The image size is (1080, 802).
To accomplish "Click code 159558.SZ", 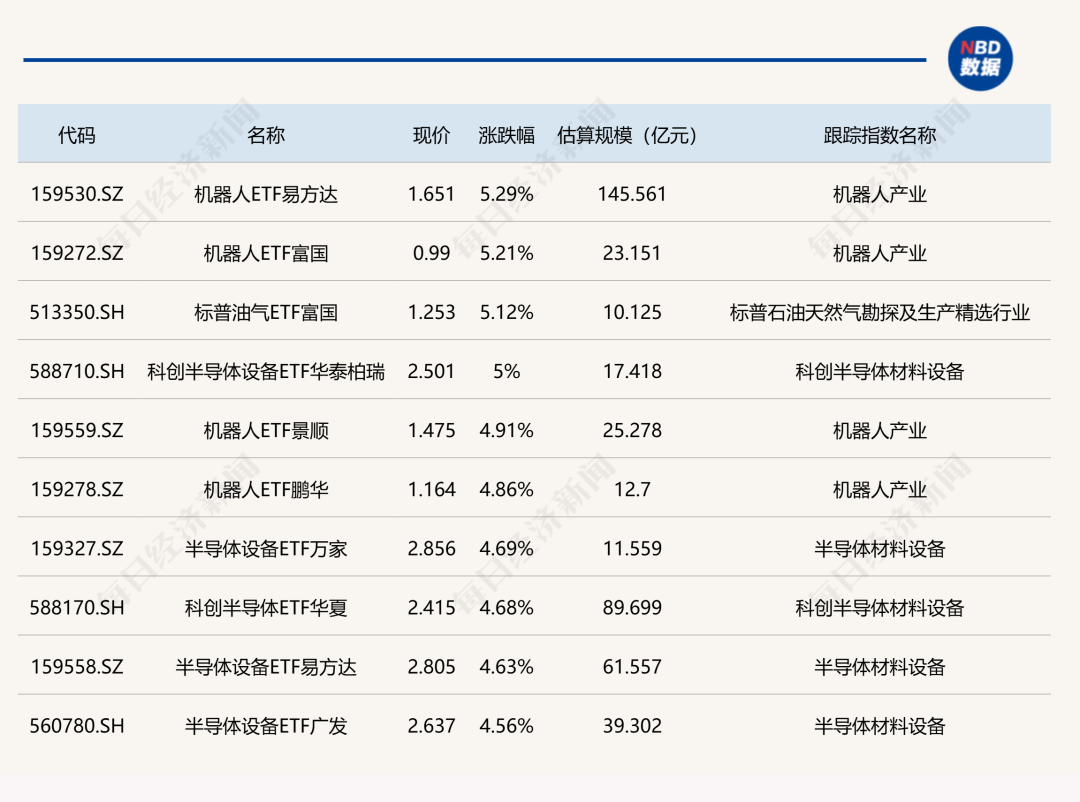I will (x=76, y=668).
